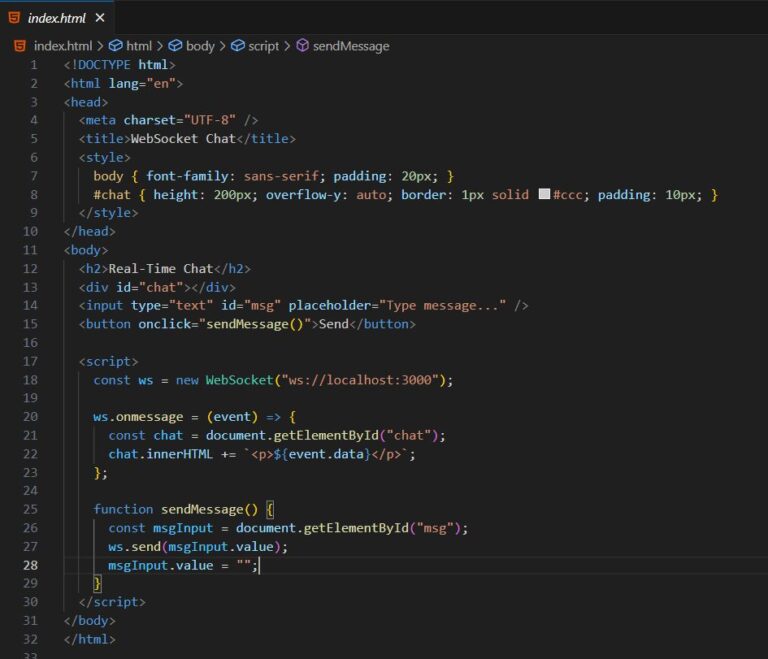Click the cube symbol icon before the body breadcrumb
This screenshot has height=659, width=768.
[175, 46]
